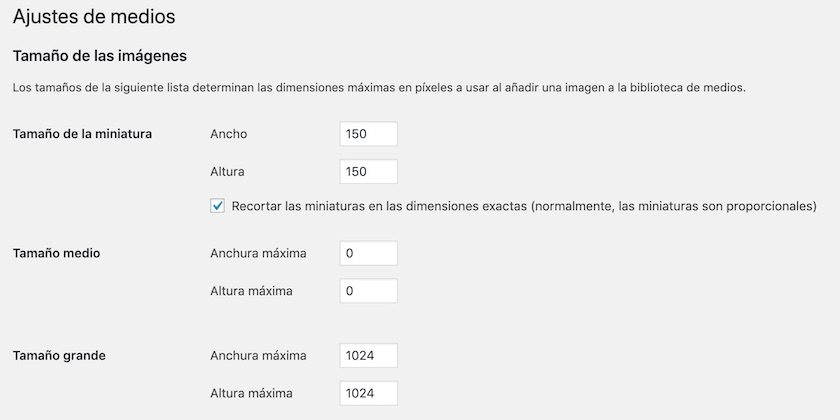Click the Altura label for the thumbnail
840x420 pixels.
(228, 172)
